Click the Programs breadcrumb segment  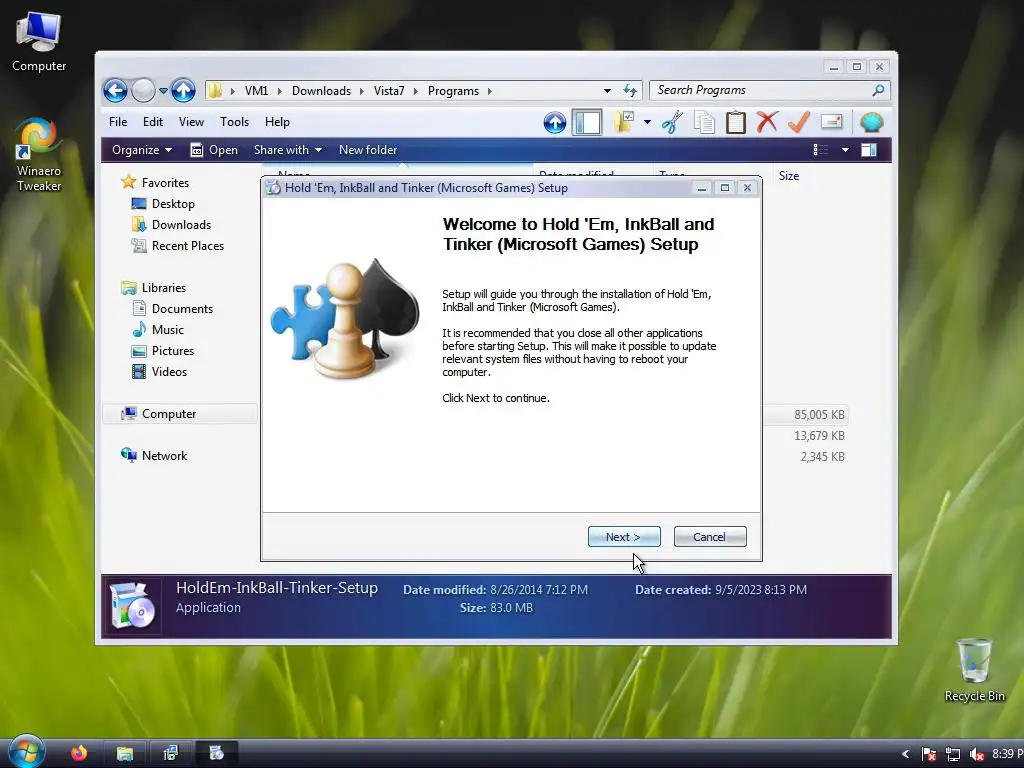tap(453, 91)
